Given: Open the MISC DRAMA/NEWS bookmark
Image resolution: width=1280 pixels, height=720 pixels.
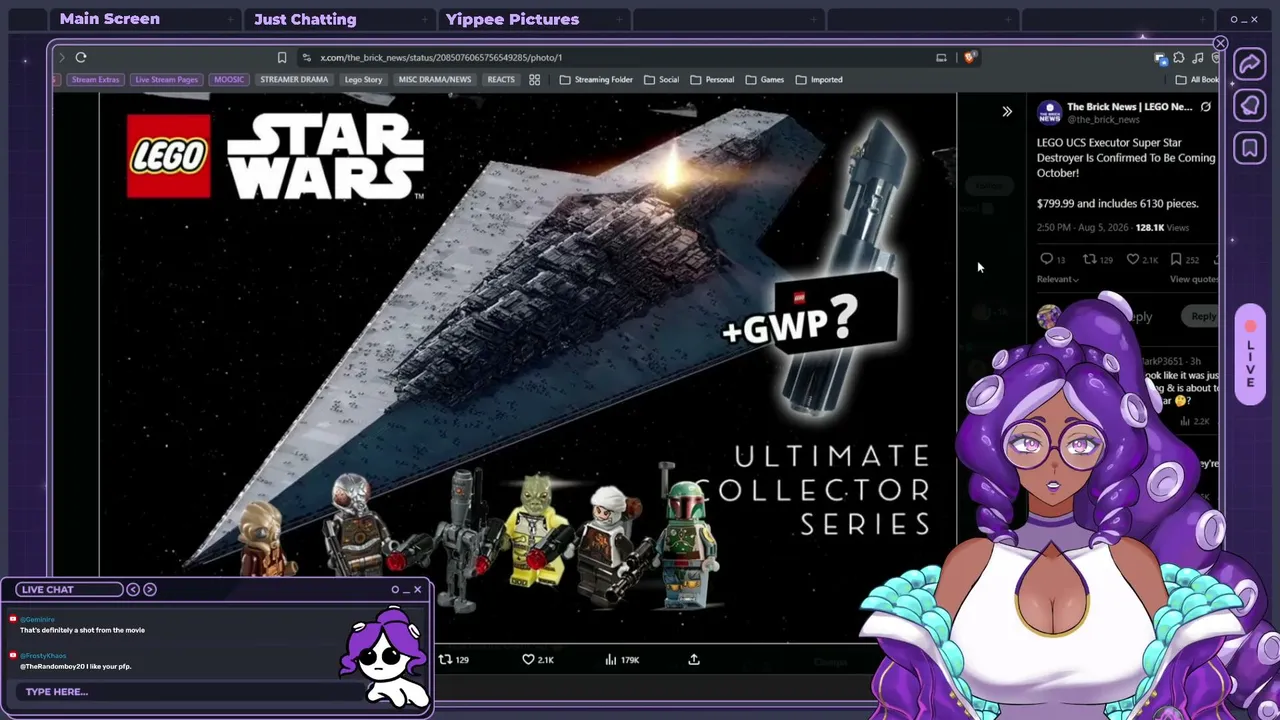Looking at the screenshot, I should point(435,80).
